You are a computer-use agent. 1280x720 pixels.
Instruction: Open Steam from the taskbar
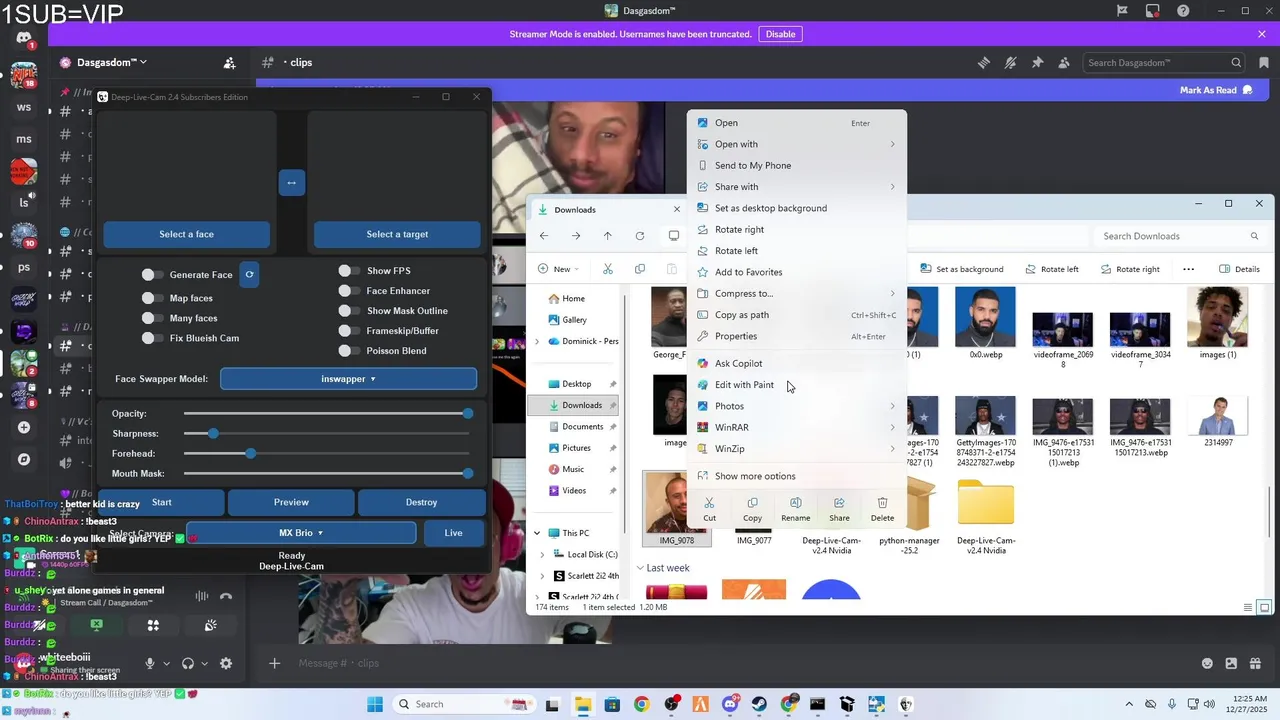click(760, 704)
